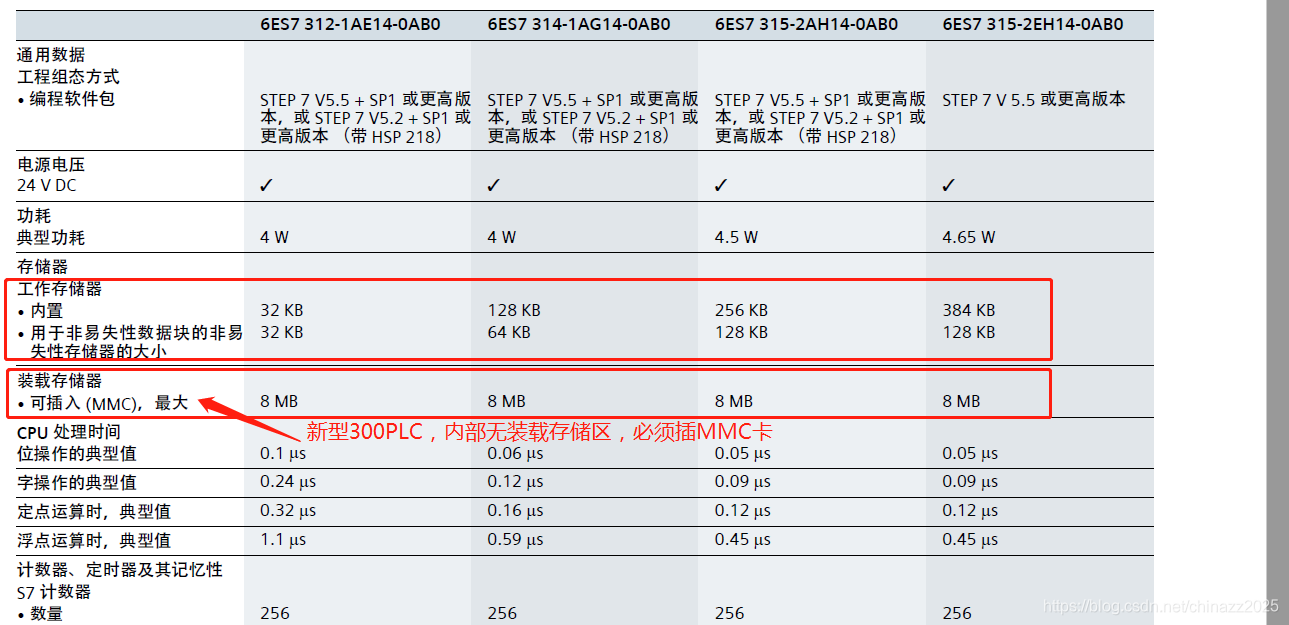Screen dimensions: 1289x625
Task: Click 0.05 µs bit value under 315-2EH14
Action: 970,454
